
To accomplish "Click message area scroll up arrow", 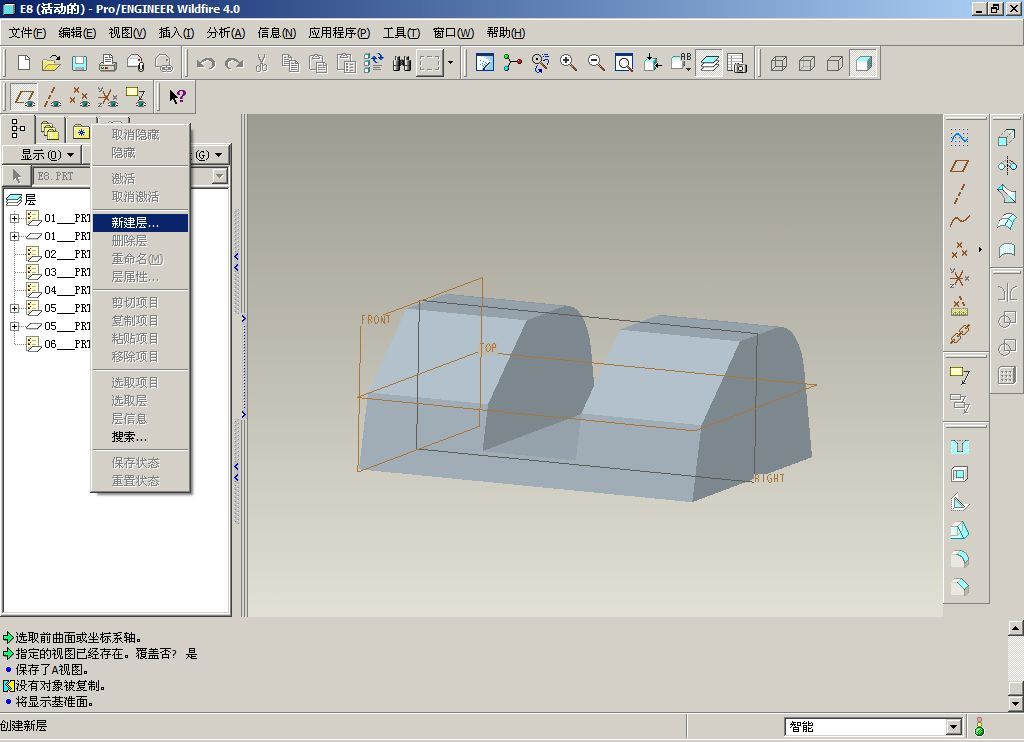I will pos(1016,628).
